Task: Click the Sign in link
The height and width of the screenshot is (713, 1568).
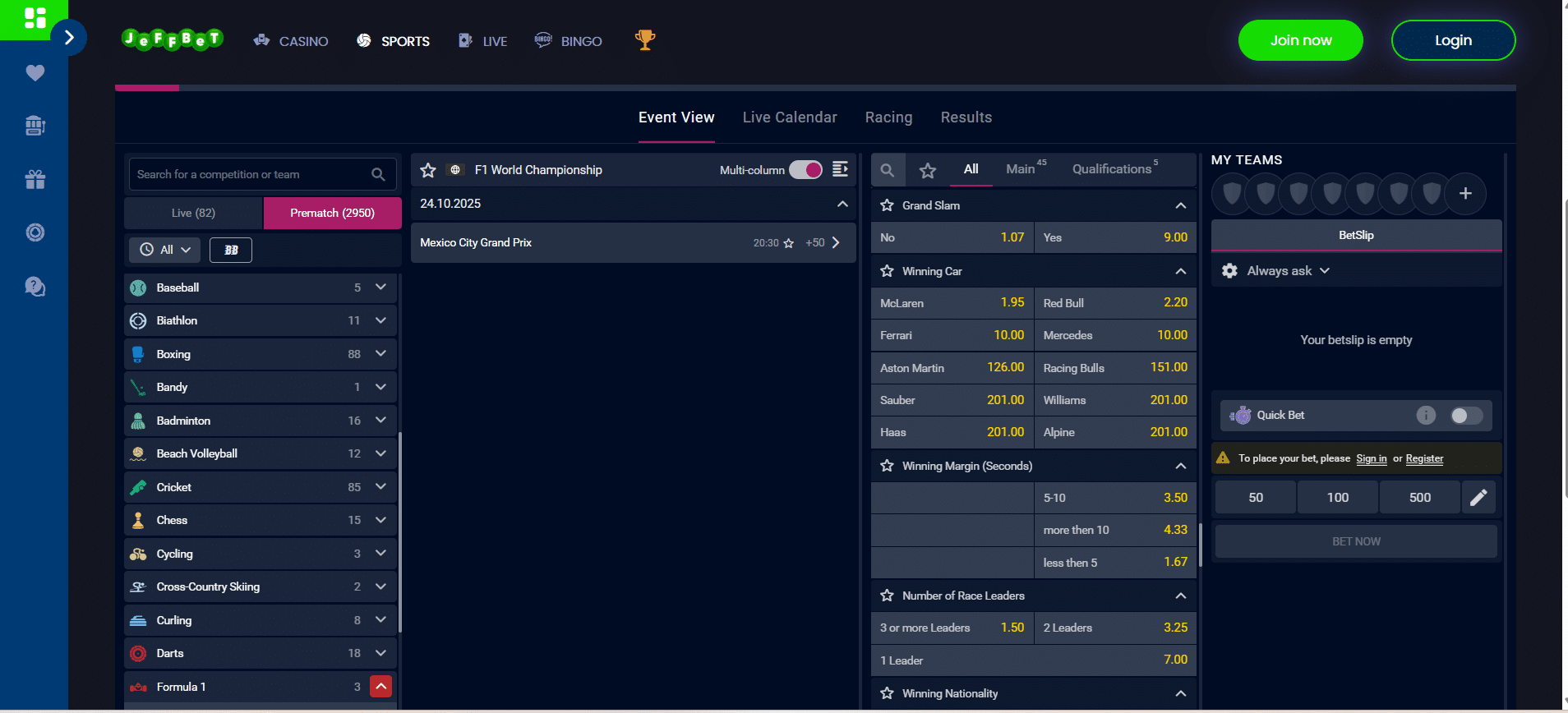Action: 1371,459
